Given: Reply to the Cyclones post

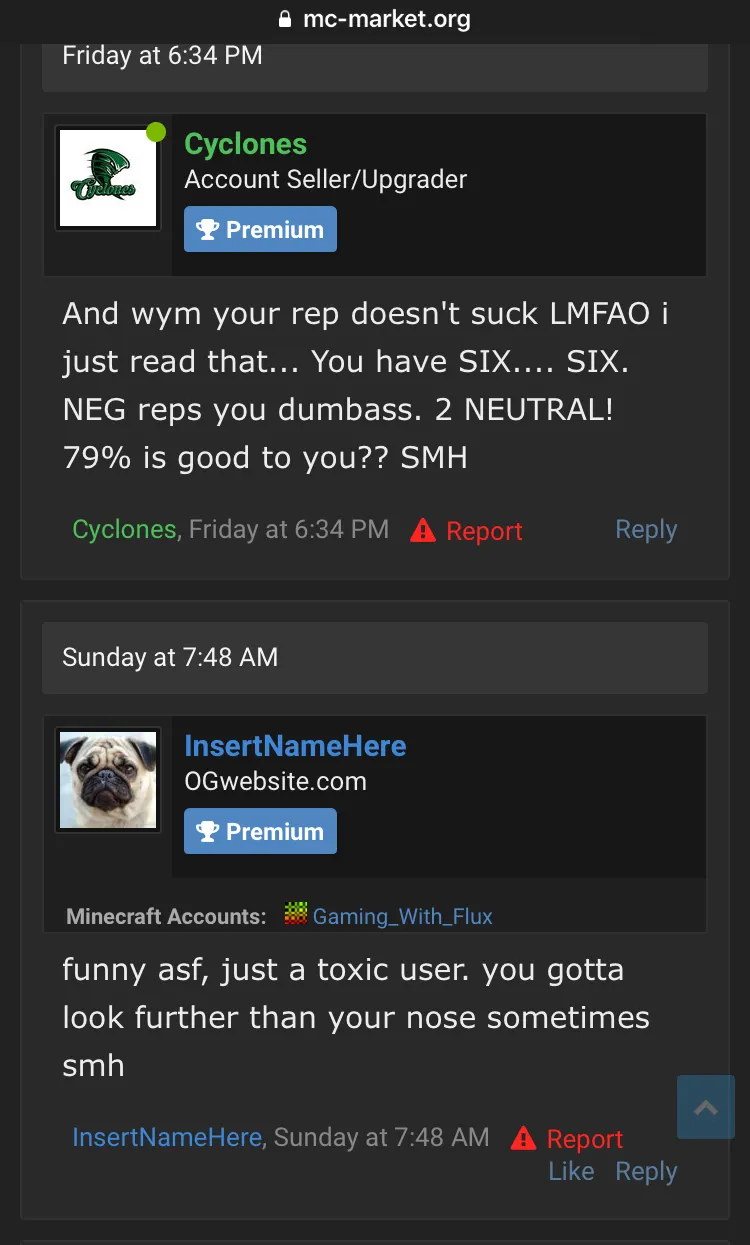Looking at the screenshot, I should point(646,529).
